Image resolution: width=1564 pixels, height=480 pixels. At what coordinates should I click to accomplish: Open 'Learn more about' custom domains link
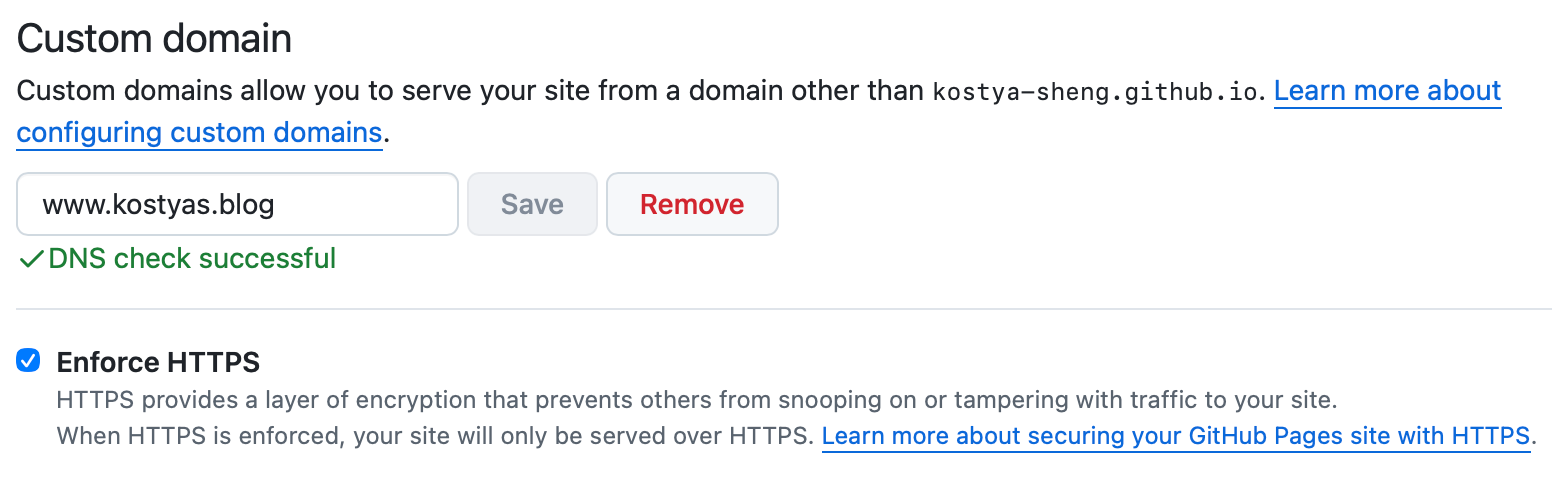[1387, 91]
